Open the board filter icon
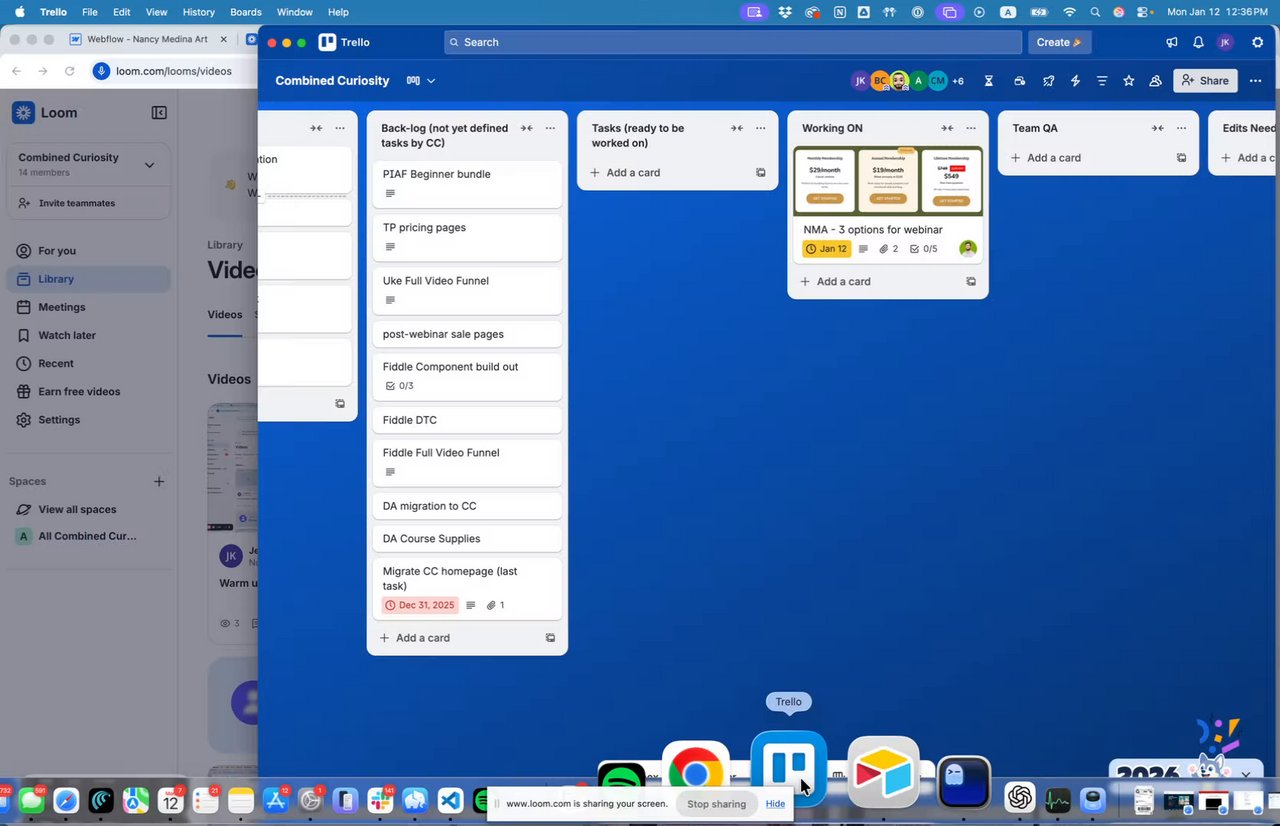Image resolution: width=1280 pixels, height=826 pixels. pyautogui.click(x=1102, y=81)
